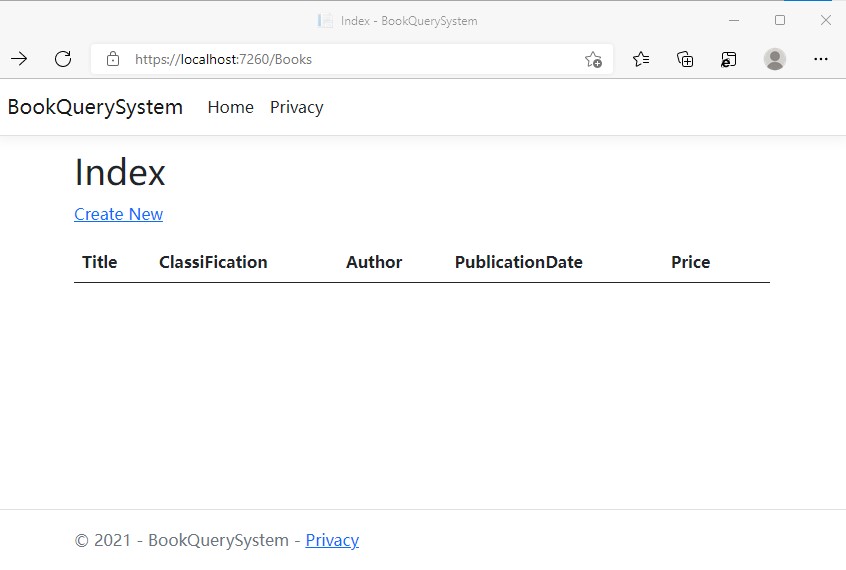Close the browser window
The image size is (846, 570).
(x=825, y=21)
